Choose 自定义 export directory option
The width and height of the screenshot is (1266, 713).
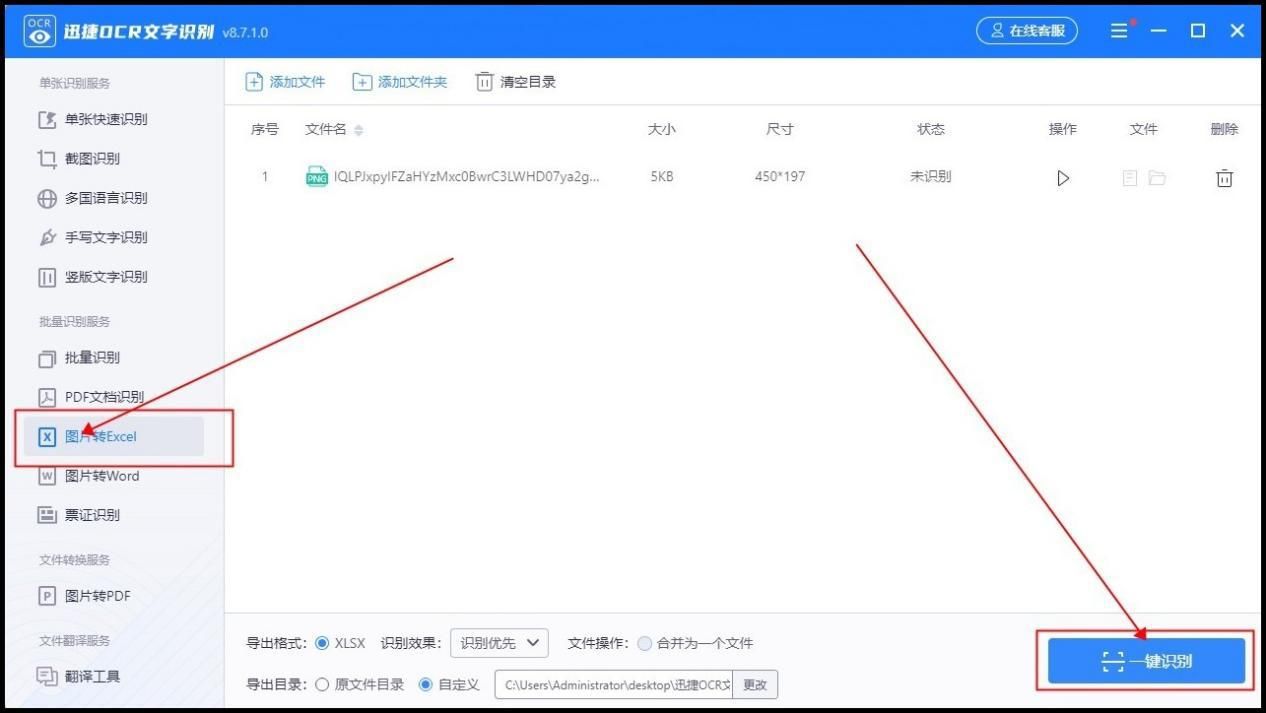click(x=426, y=685)
